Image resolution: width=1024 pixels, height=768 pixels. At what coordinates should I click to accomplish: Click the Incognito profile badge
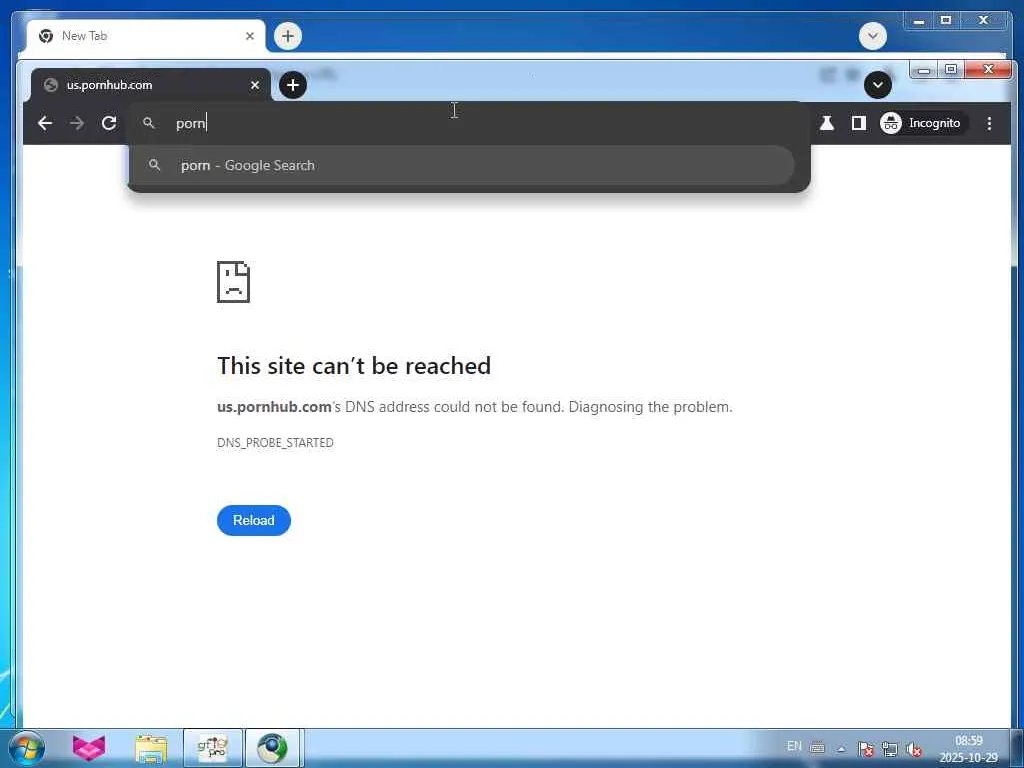pos(923,123)
